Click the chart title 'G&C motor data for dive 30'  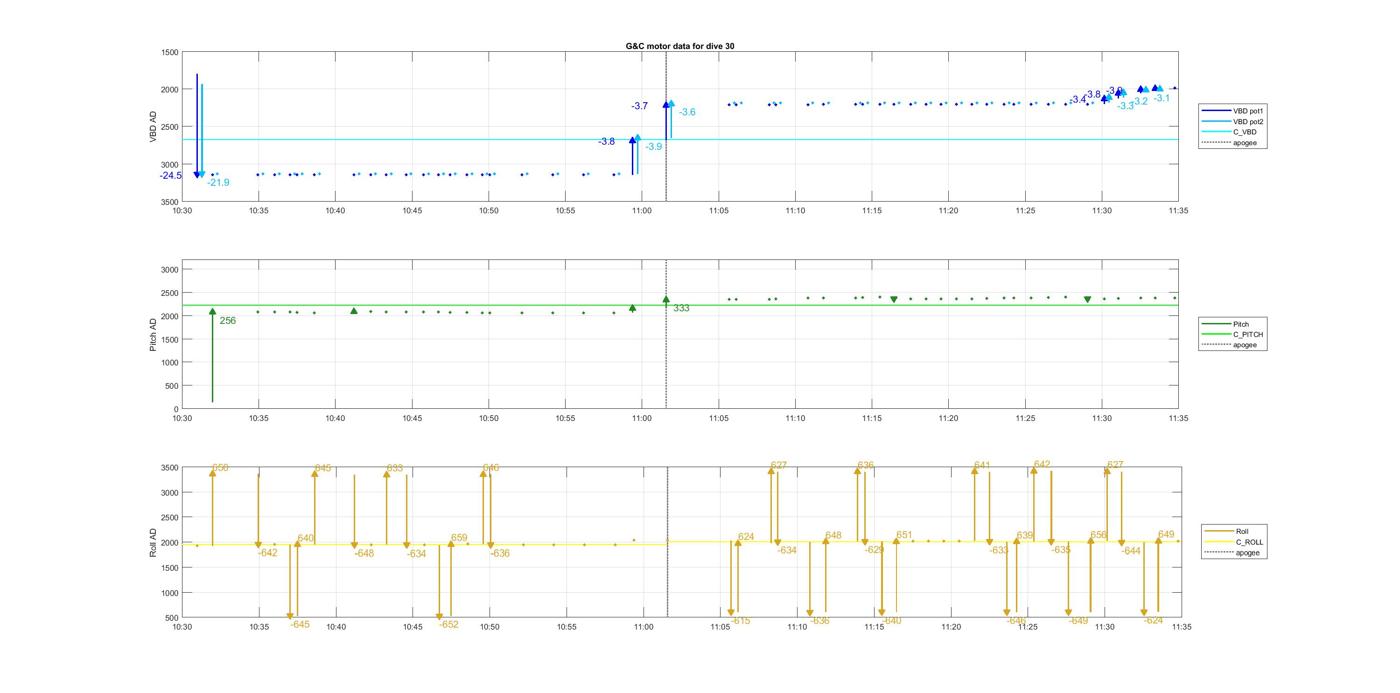[680, 46]
